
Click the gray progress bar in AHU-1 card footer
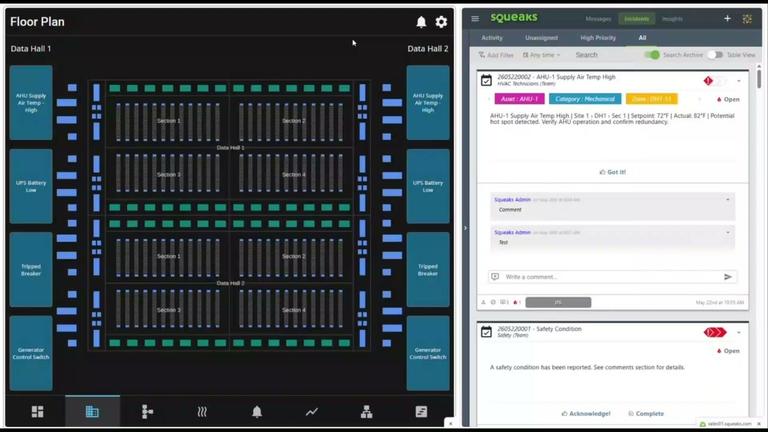click(x=558, y=302)
